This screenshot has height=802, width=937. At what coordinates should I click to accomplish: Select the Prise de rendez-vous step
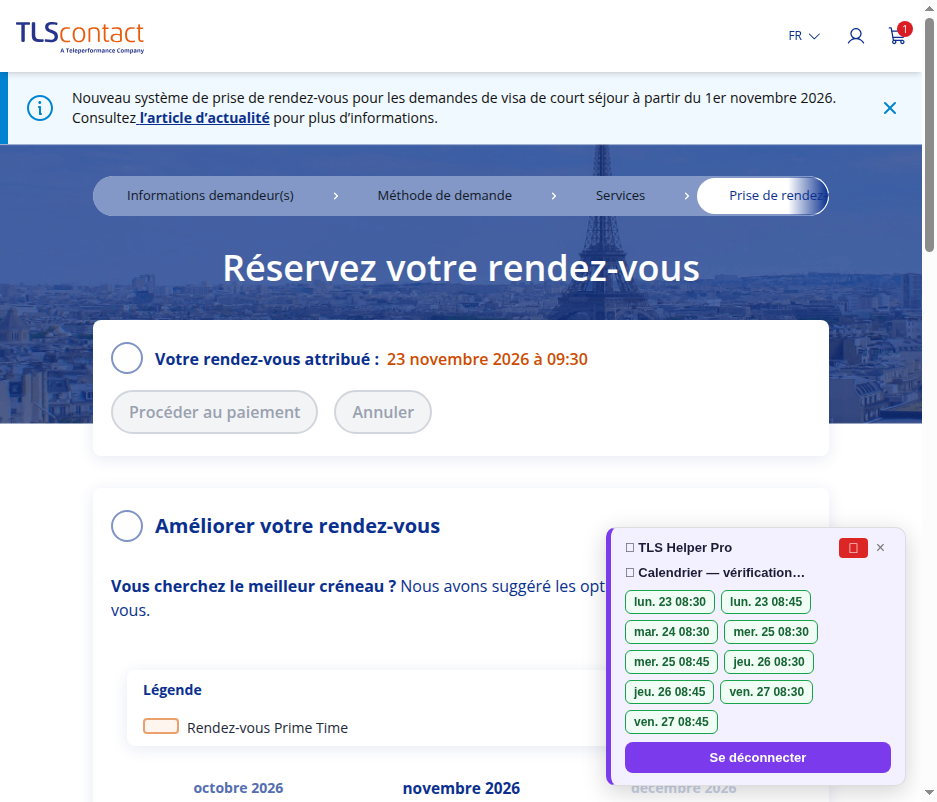[x=763, y=195]
